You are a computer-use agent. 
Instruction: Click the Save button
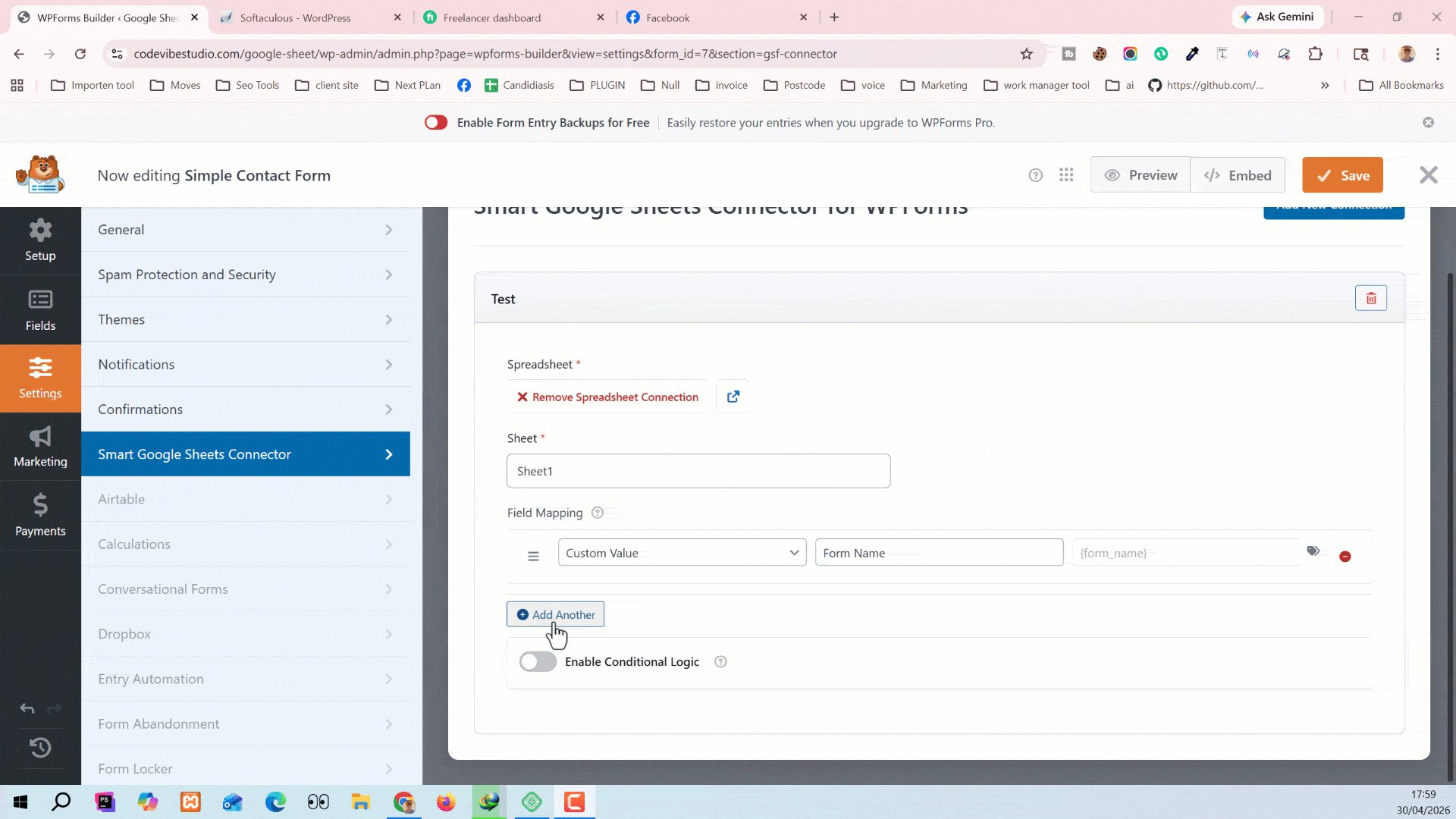(1342, 175)
